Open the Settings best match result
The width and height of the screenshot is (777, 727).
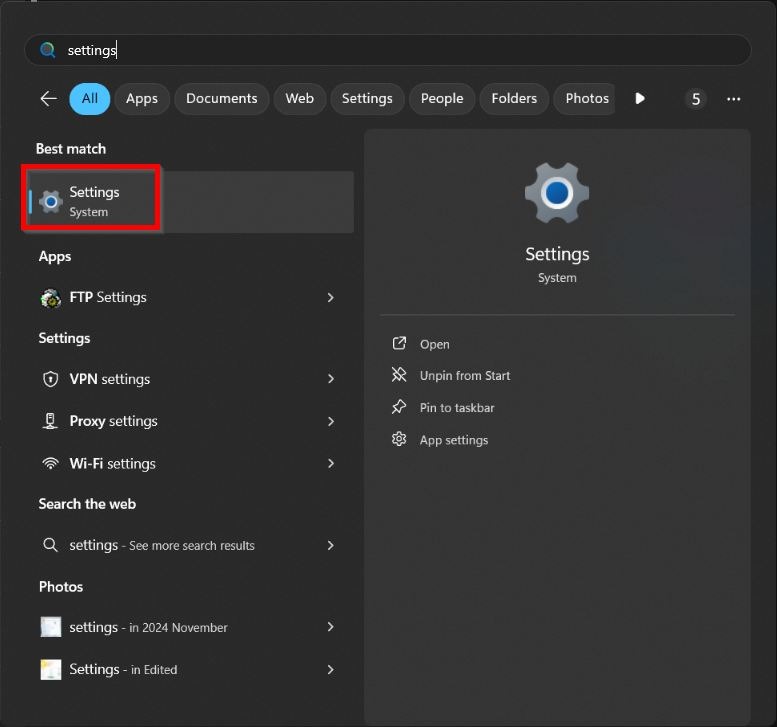coord(93,201)
